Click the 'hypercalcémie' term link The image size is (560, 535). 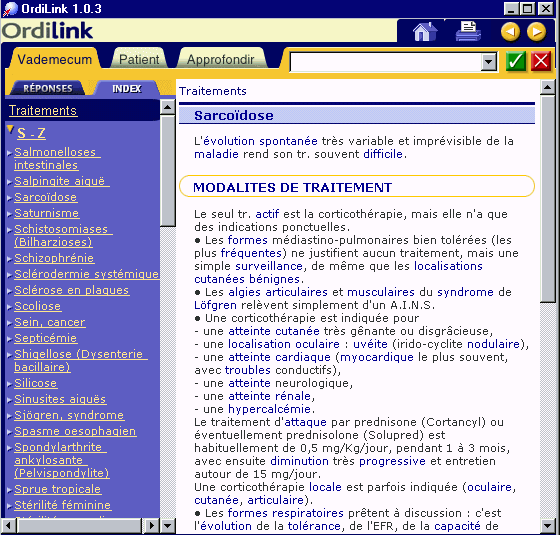coord(269,409)
